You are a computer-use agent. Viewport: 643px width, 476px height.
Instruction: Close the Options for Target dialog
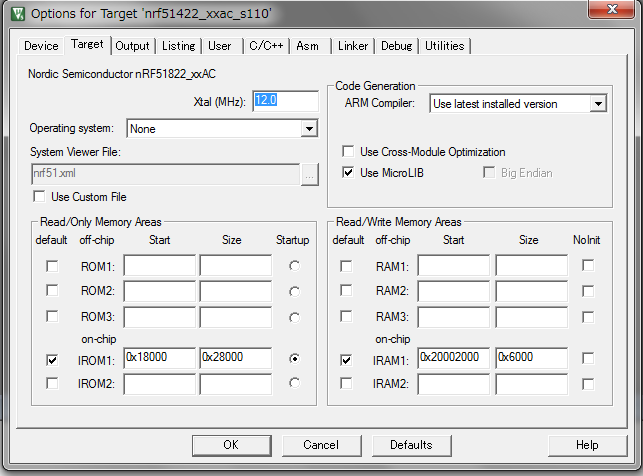pos(612,9)
